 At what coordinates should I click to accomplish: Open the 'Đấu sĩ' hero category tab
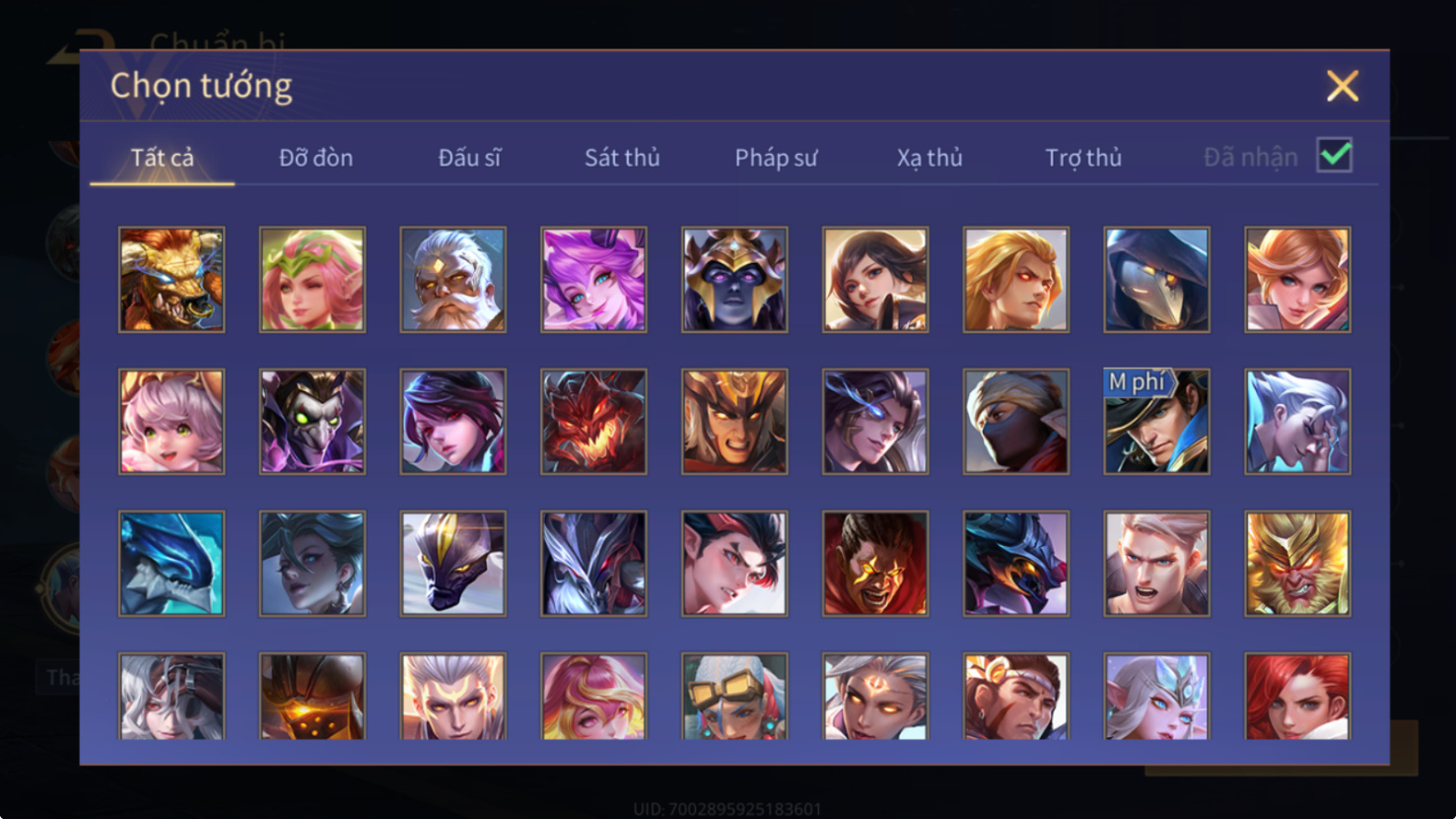coord(469,158)
